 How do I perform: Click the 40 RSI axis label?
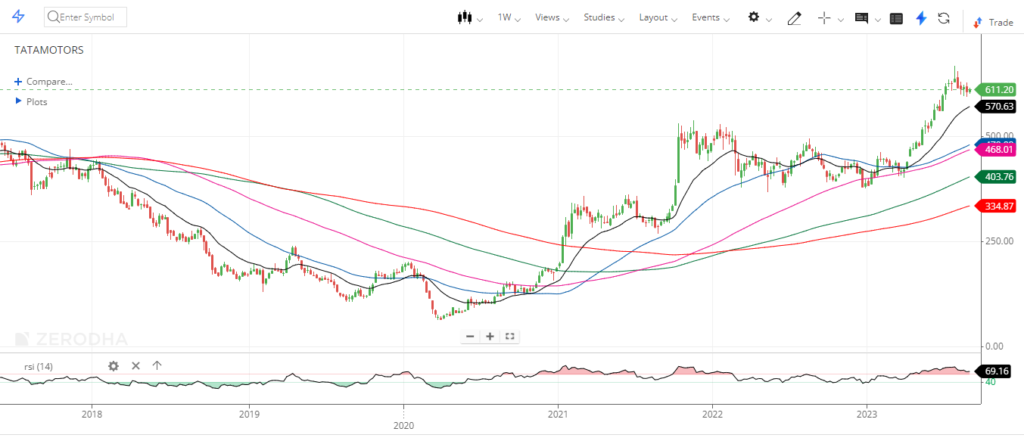[x=991, y=382]
